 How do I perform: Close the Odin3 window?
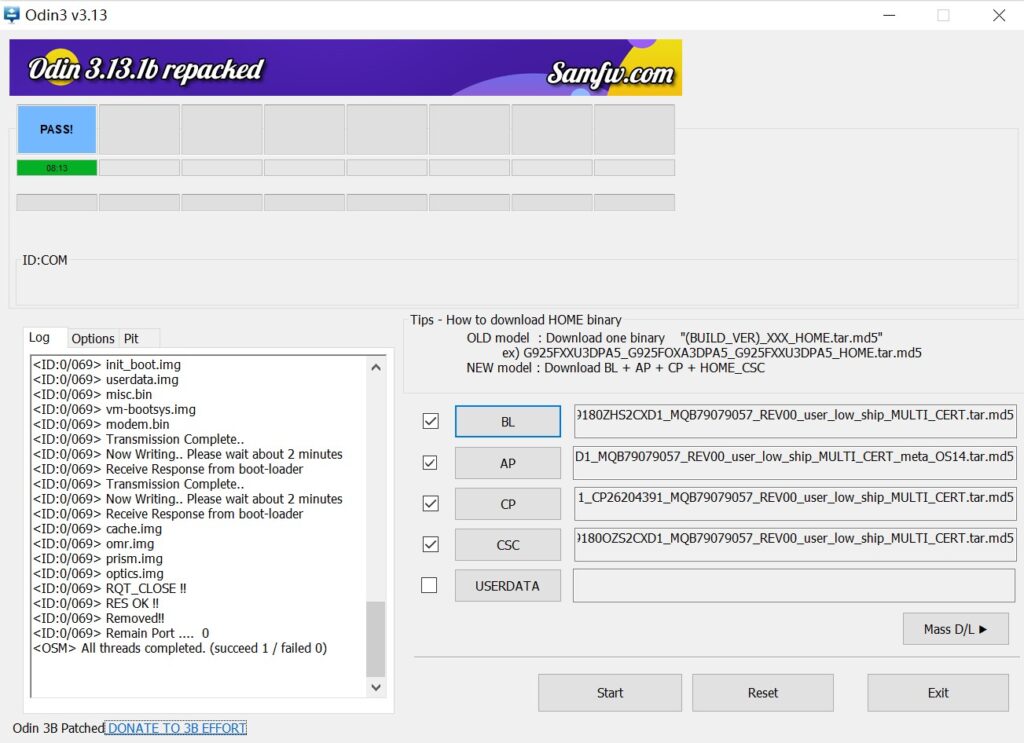pos(998,15)
